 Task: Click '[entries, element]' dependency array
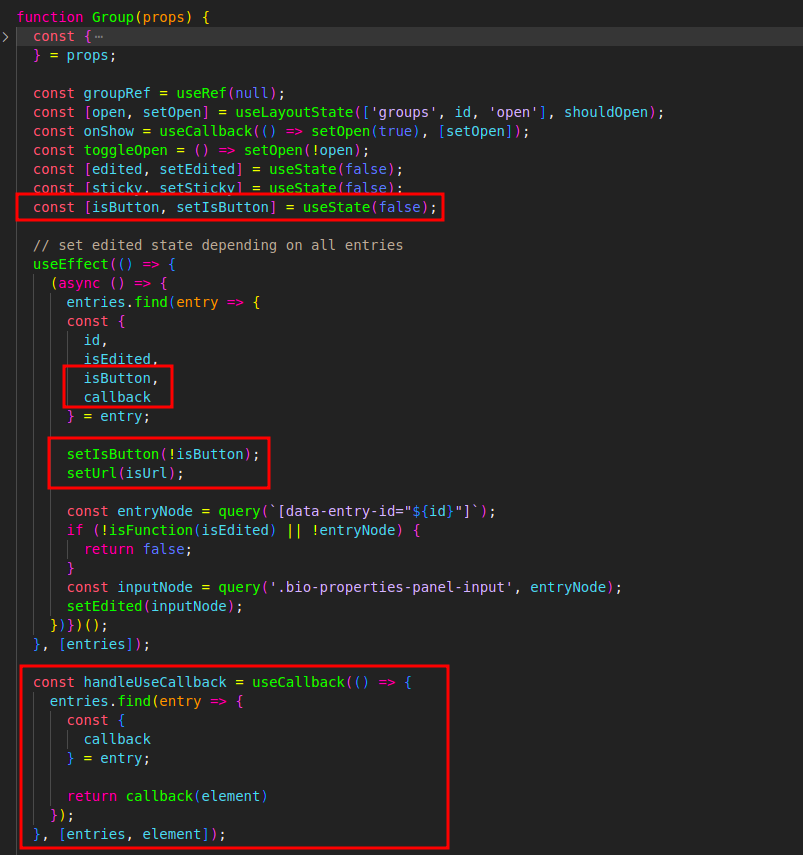pyautogui.click(x=134, y=834)
